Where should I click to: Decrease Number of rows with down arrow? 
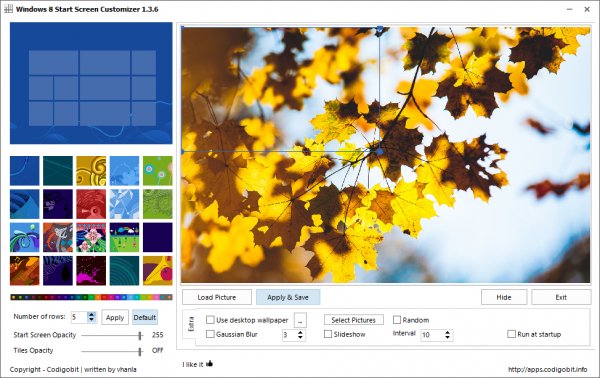click(x=91, y=319)
